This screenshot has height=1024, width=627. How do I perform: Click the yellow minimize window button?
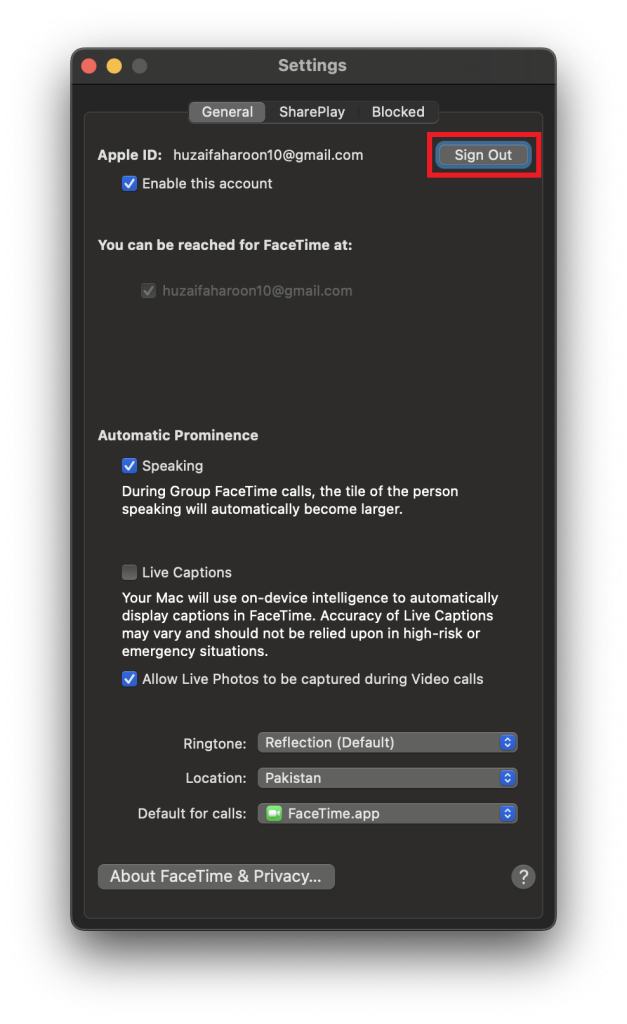(114, 66)
